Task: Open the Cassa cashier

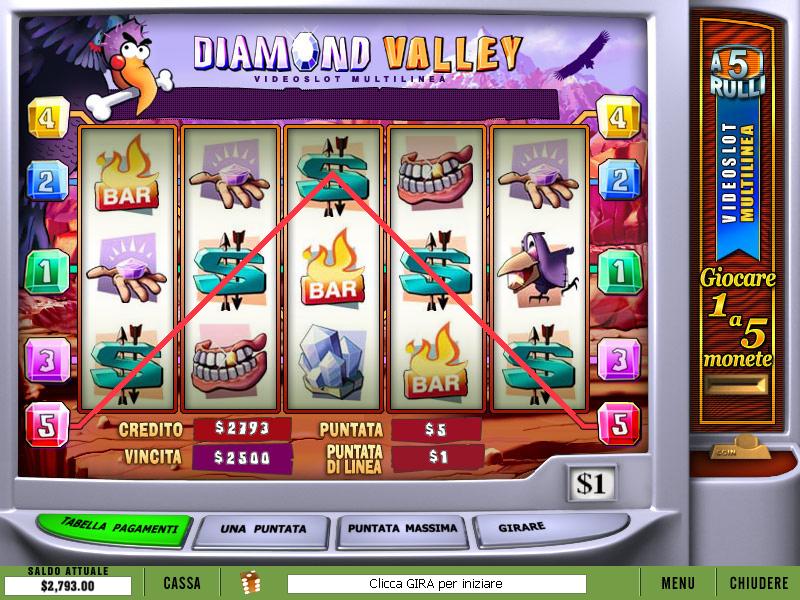Action: [182, 583]
